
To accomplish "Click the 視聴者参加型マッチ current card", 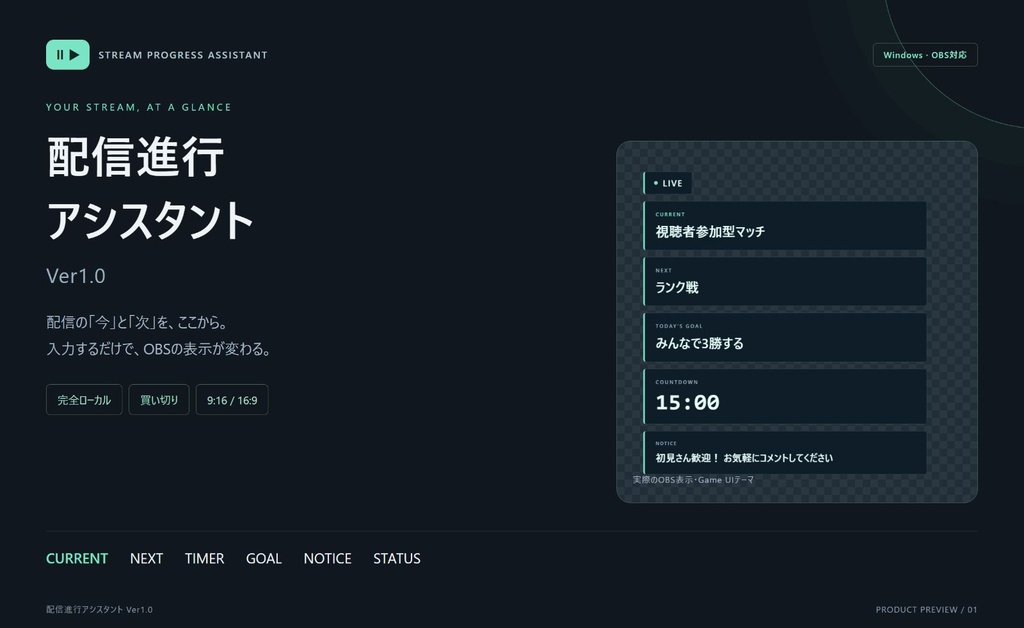I will point(784,225).
